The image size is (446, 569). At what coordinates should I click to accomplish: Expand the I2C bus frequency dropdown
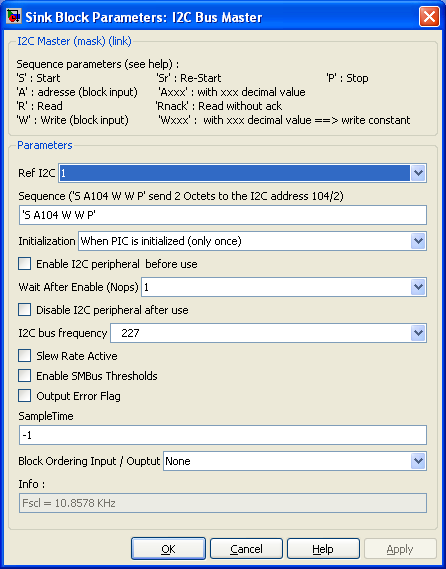tap(418, 333)
